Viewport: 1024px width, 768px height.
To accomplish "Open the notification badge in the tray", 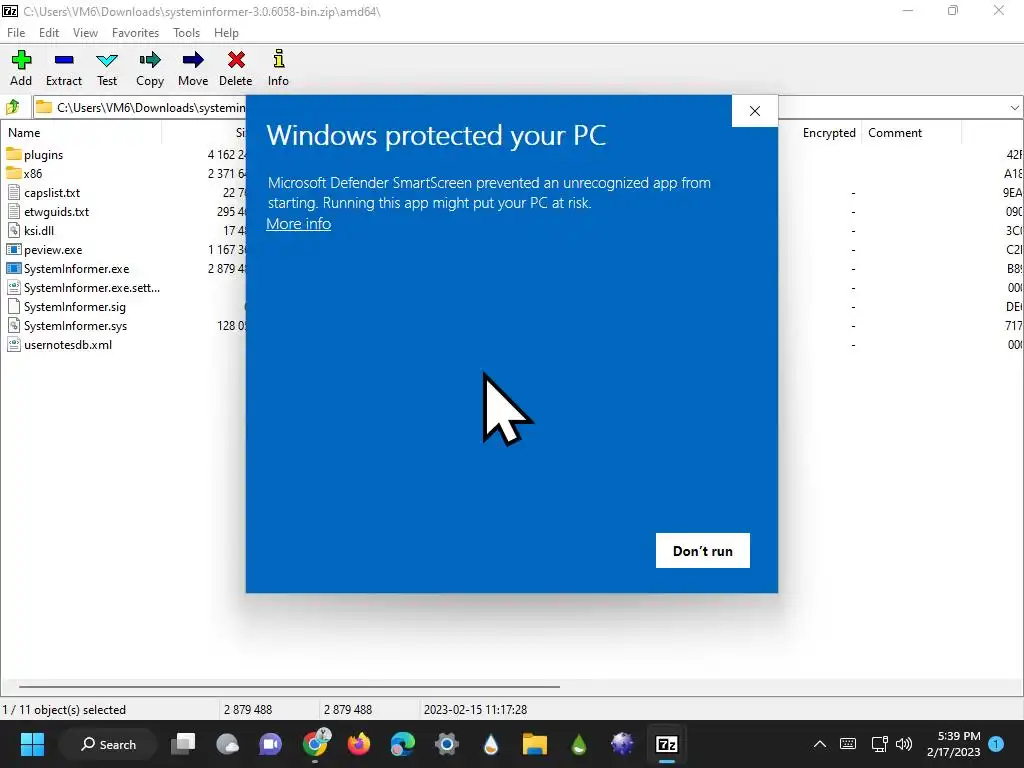I will click(x=996, y=744).
